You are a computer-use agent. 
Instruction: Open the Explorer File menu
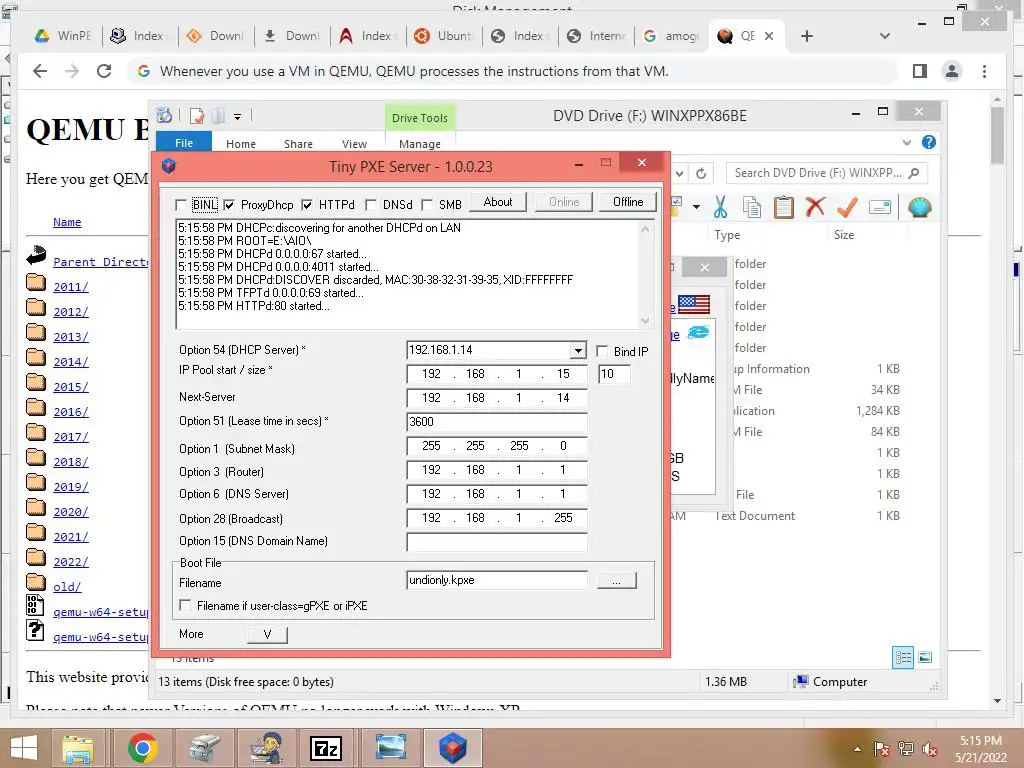pyautogui.click(x=184, y=143)
